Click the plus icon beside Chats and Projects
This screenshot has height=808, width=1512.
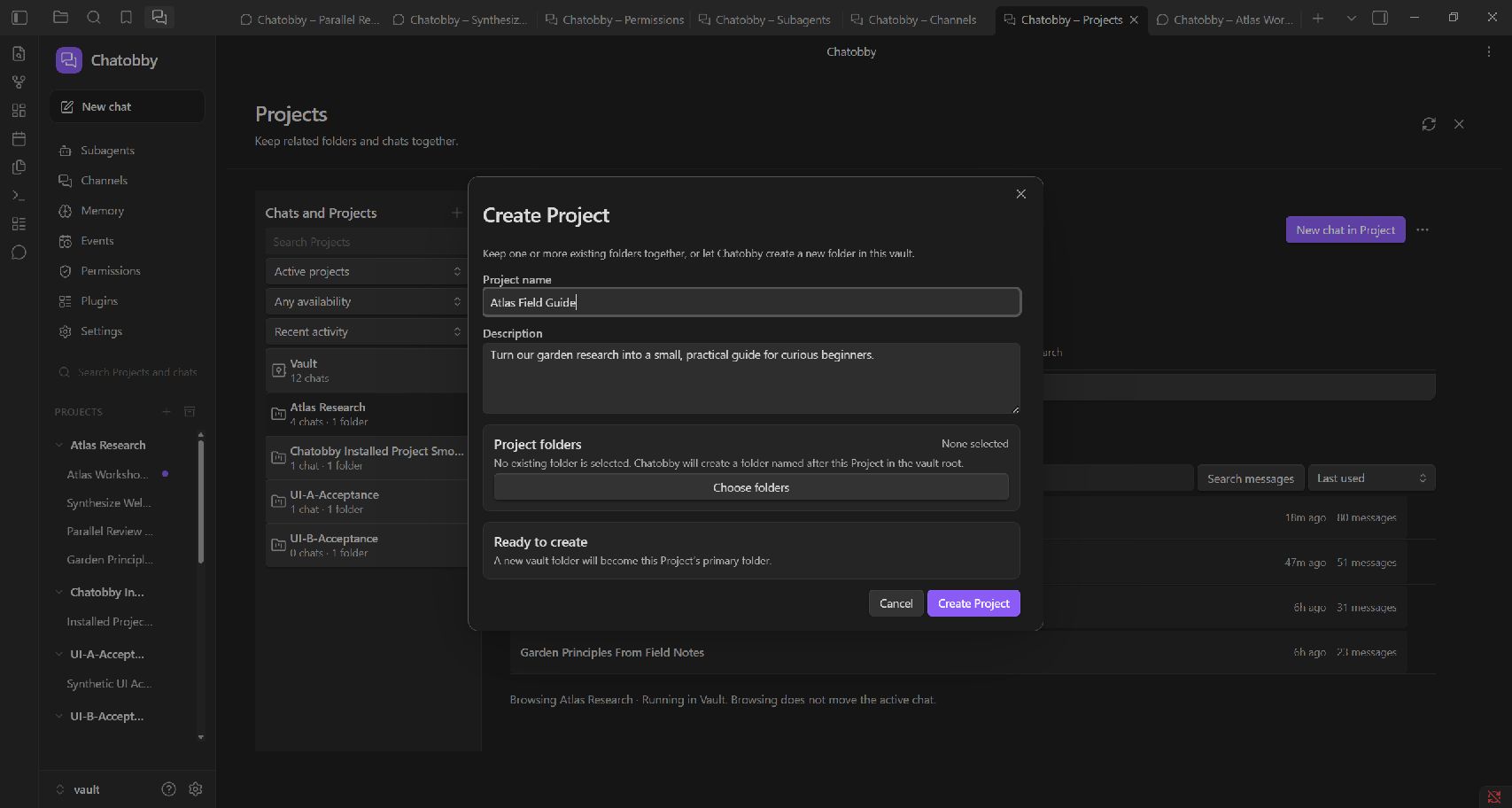pyautogui.click(x=456, y=213)
